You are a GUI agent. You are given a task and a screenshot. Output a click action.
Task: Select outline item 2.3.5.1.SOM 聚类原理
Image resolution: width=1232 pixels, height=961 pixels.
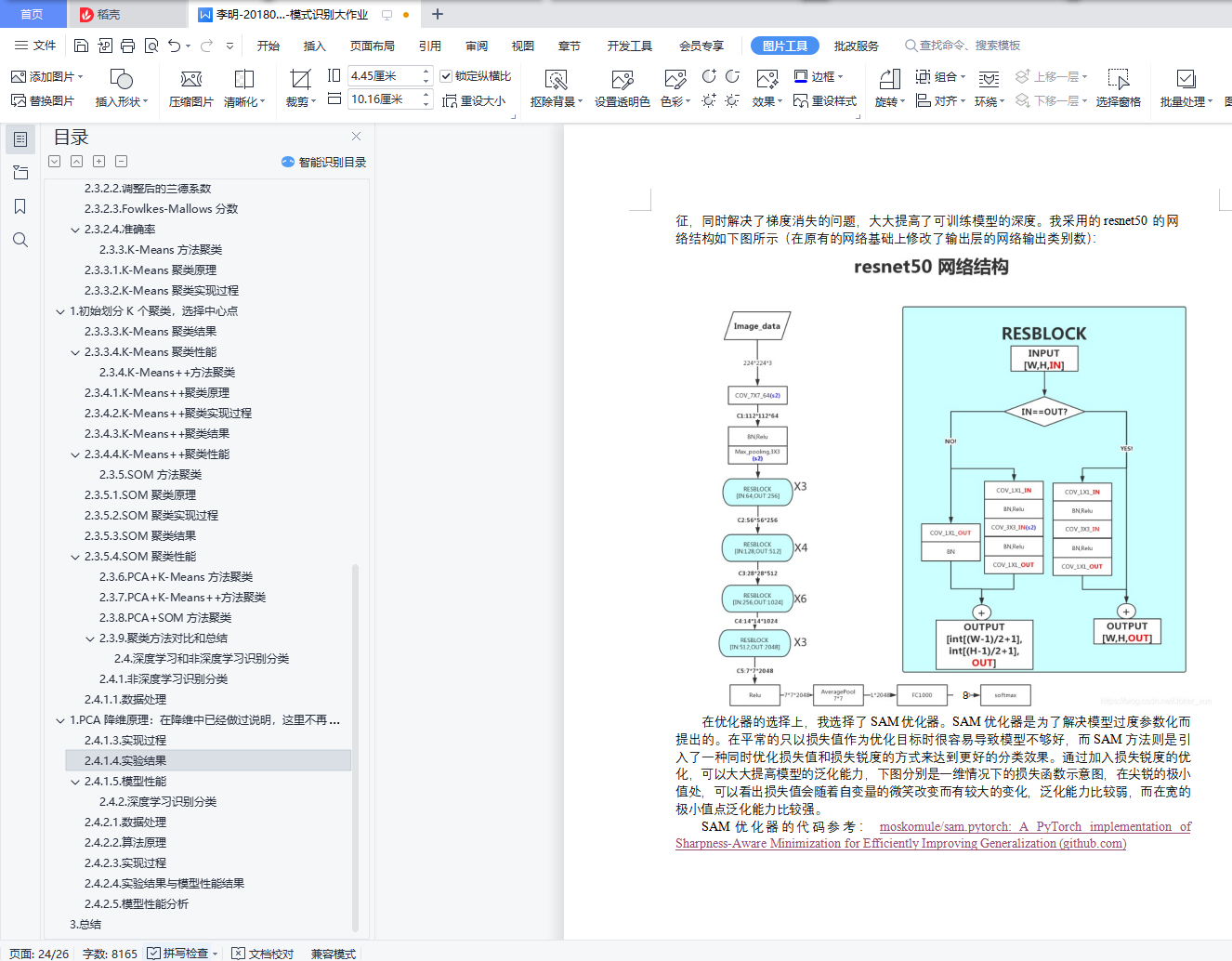[140, 495]
